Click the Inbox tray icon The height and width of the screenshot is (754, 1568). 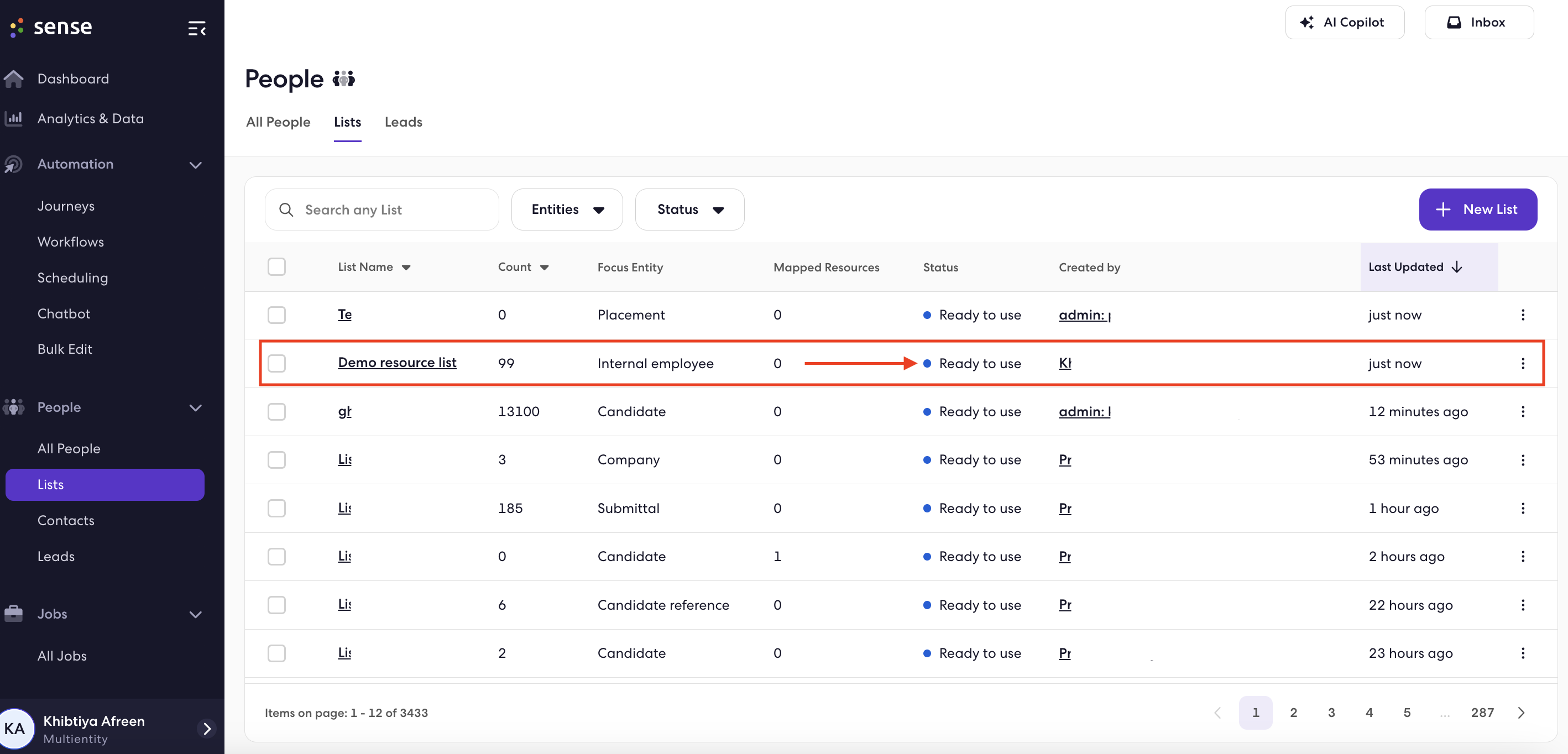tap(1454, 23)
